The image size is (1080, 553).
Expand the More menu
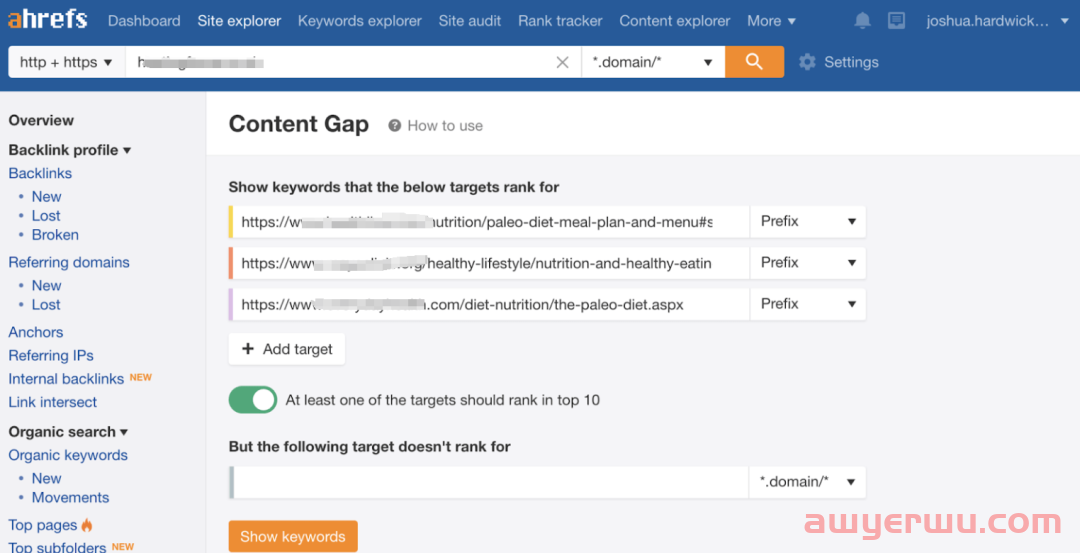point(771,21)
